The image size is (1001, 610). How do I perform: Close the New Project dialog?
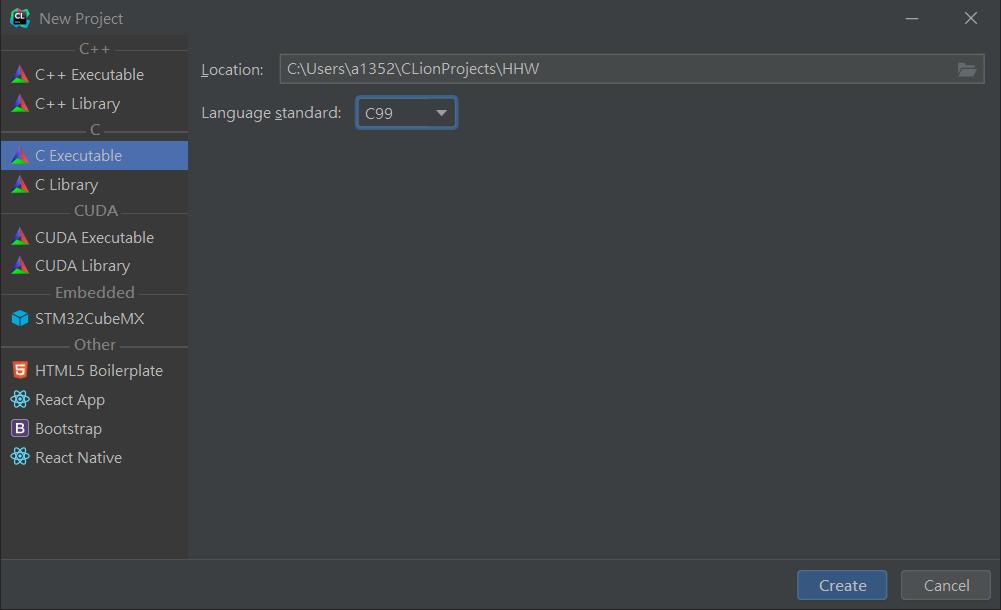tap(970, 19)
